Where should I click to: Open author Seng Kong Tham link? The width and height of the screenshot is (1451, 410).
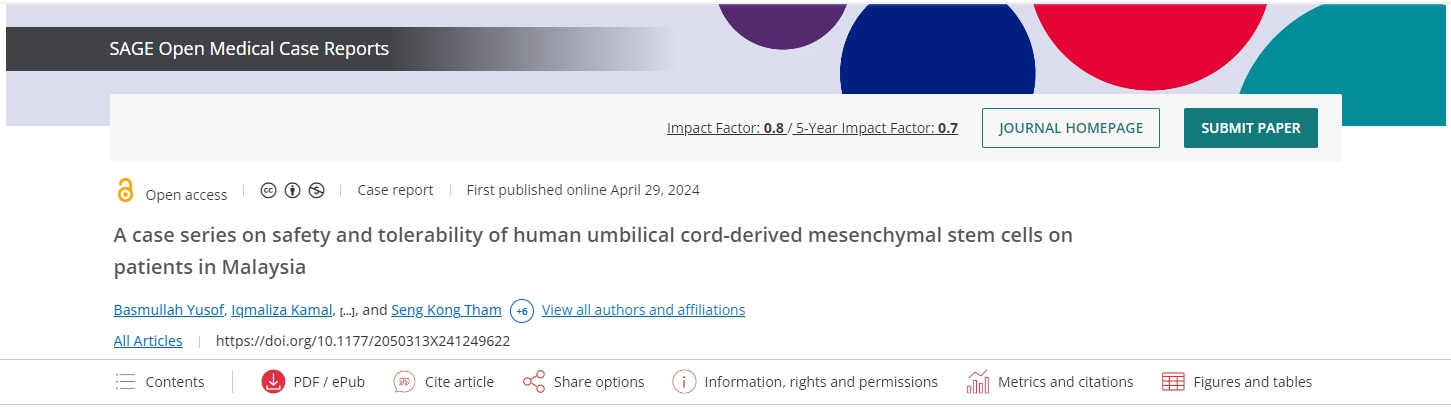point(446,310)
